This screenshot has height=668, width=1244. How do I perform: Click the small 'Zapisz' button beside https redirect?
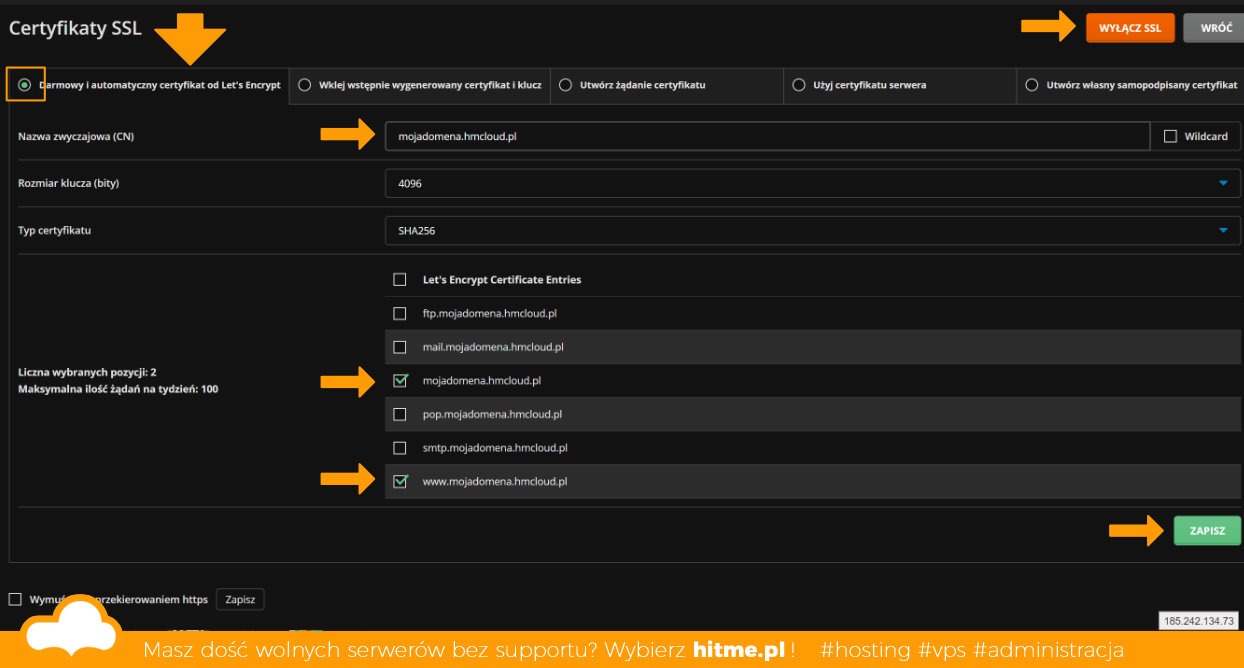pyautogui.click(x=240, y=599)
